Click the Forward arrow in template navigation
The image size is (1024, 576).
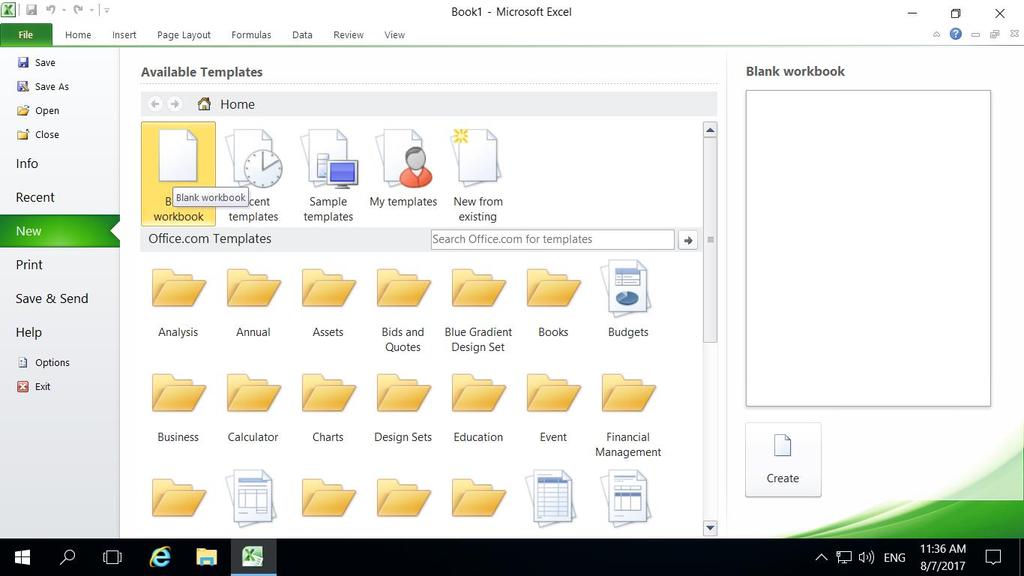point(174,104)
